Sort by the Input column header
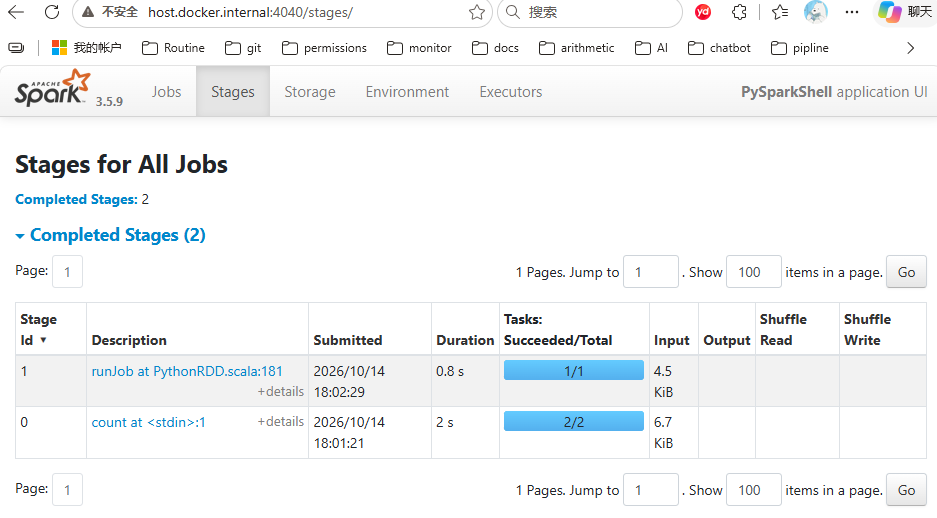This screenshot has width=937, height=518. [672, 340]
